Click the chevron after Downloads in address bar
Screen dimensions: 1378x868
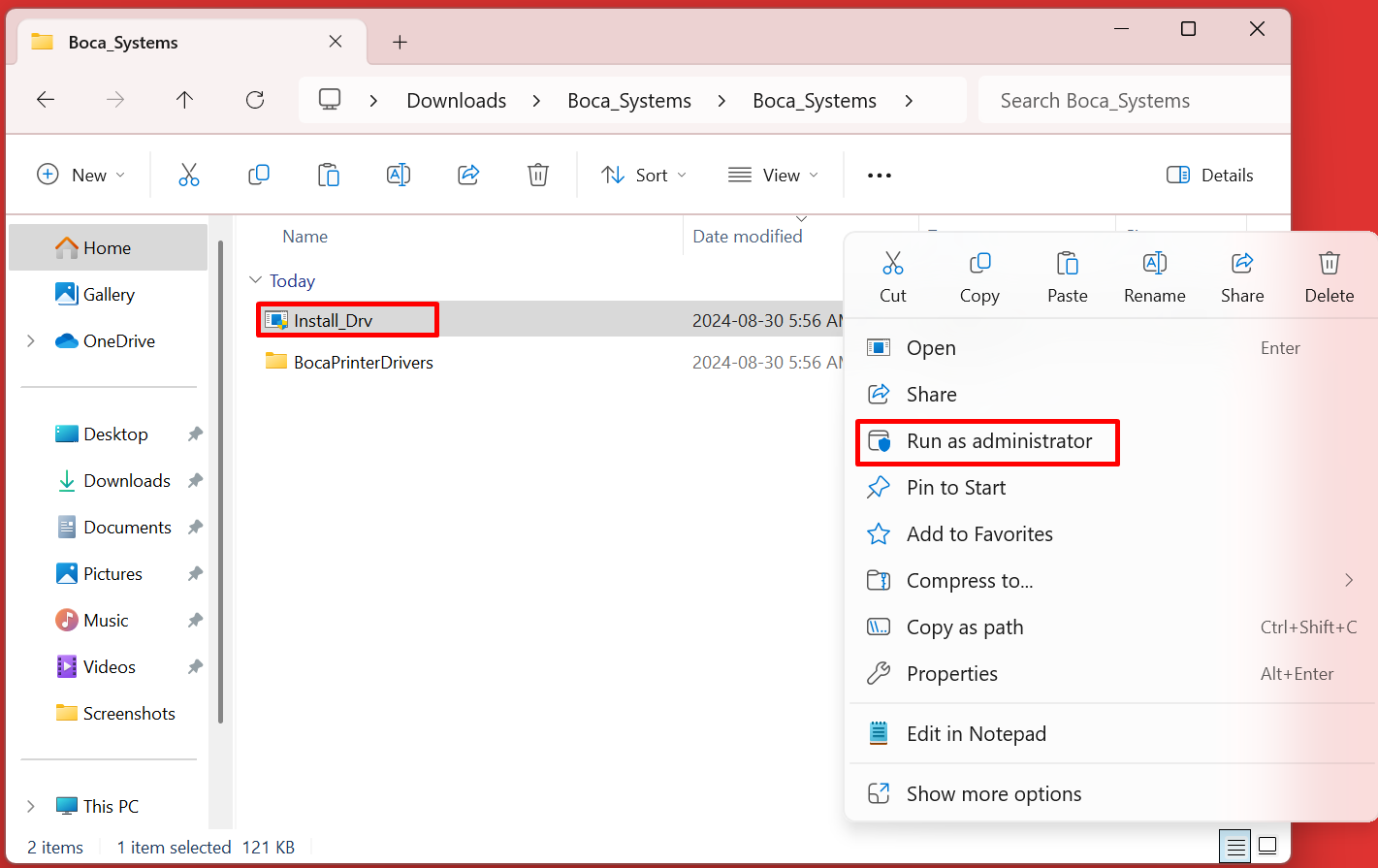pos(536,101)
